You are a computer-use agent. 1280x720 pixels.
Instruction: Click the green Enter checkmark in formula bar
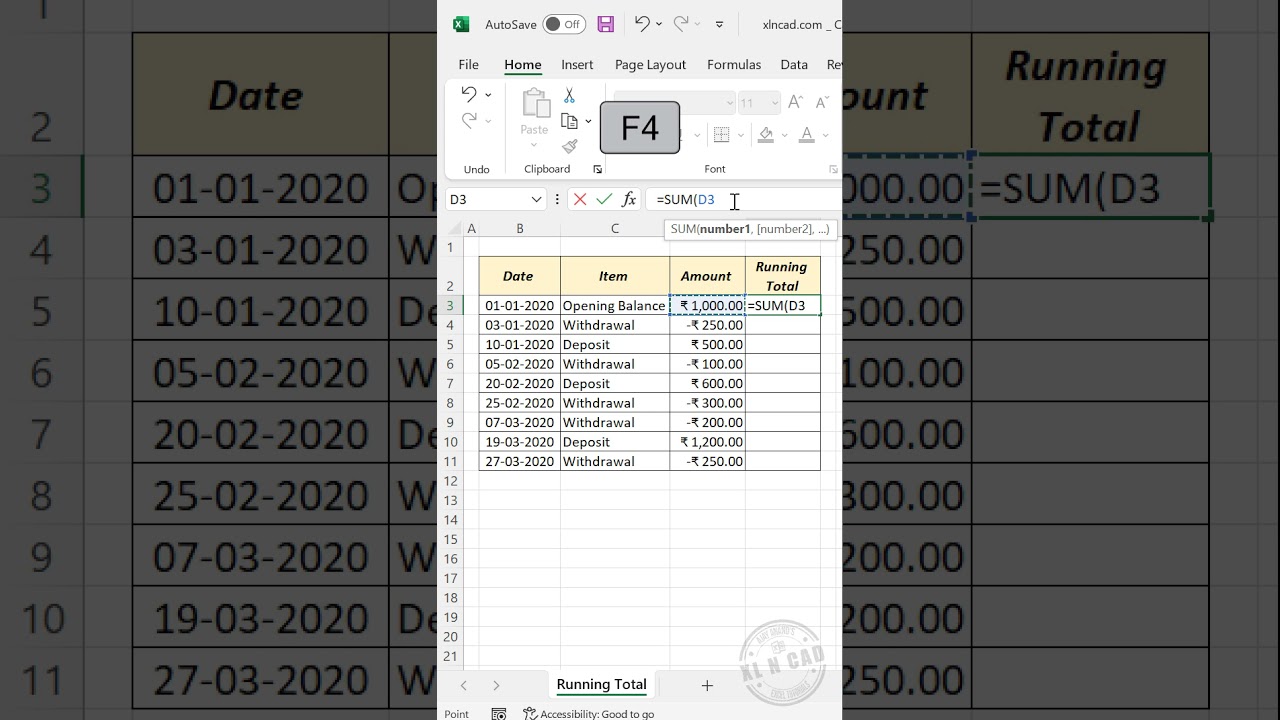click(604, 199)
